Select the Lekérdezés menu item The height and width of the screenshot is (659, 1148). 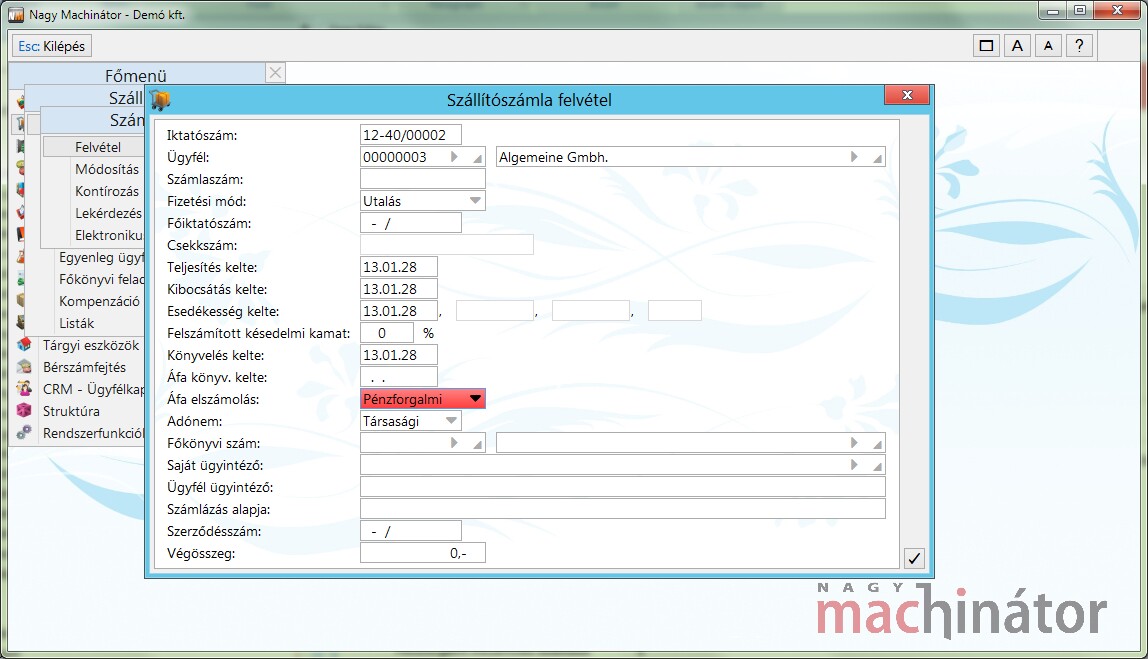[108, 213]
